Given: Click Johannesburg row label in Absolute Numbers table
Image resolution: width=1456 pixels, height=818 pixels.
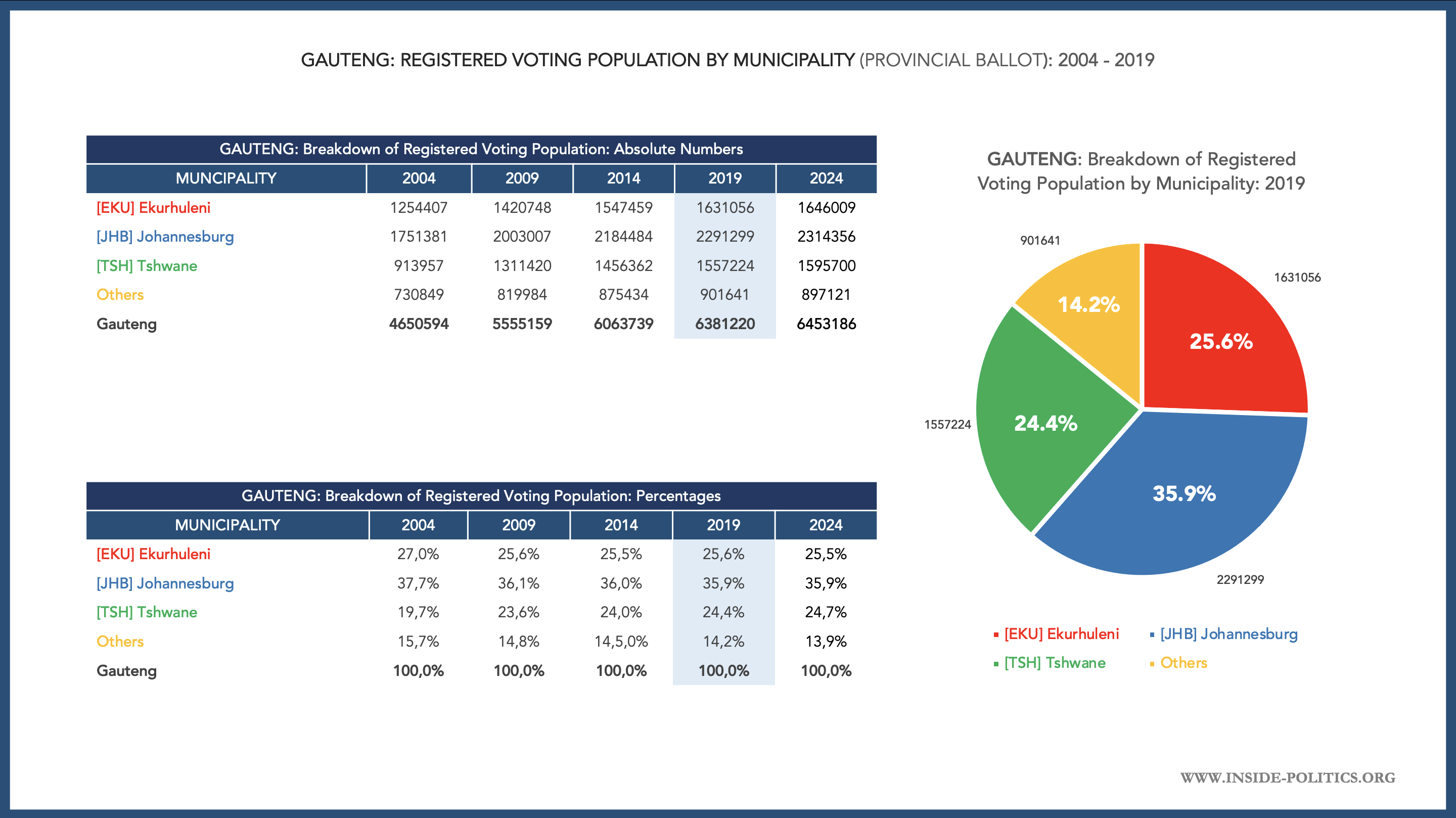Looking at the screenshot, I should coord(165,236).
